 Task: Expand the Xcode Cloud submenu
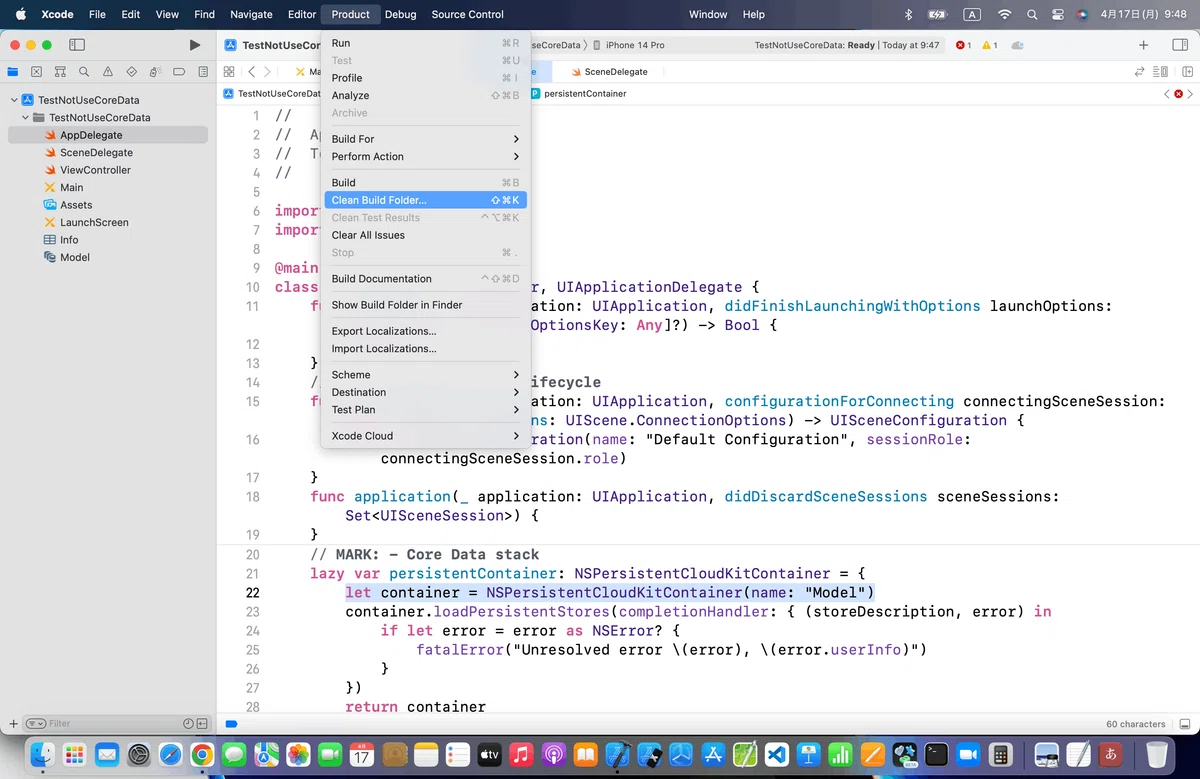(425, 436)
